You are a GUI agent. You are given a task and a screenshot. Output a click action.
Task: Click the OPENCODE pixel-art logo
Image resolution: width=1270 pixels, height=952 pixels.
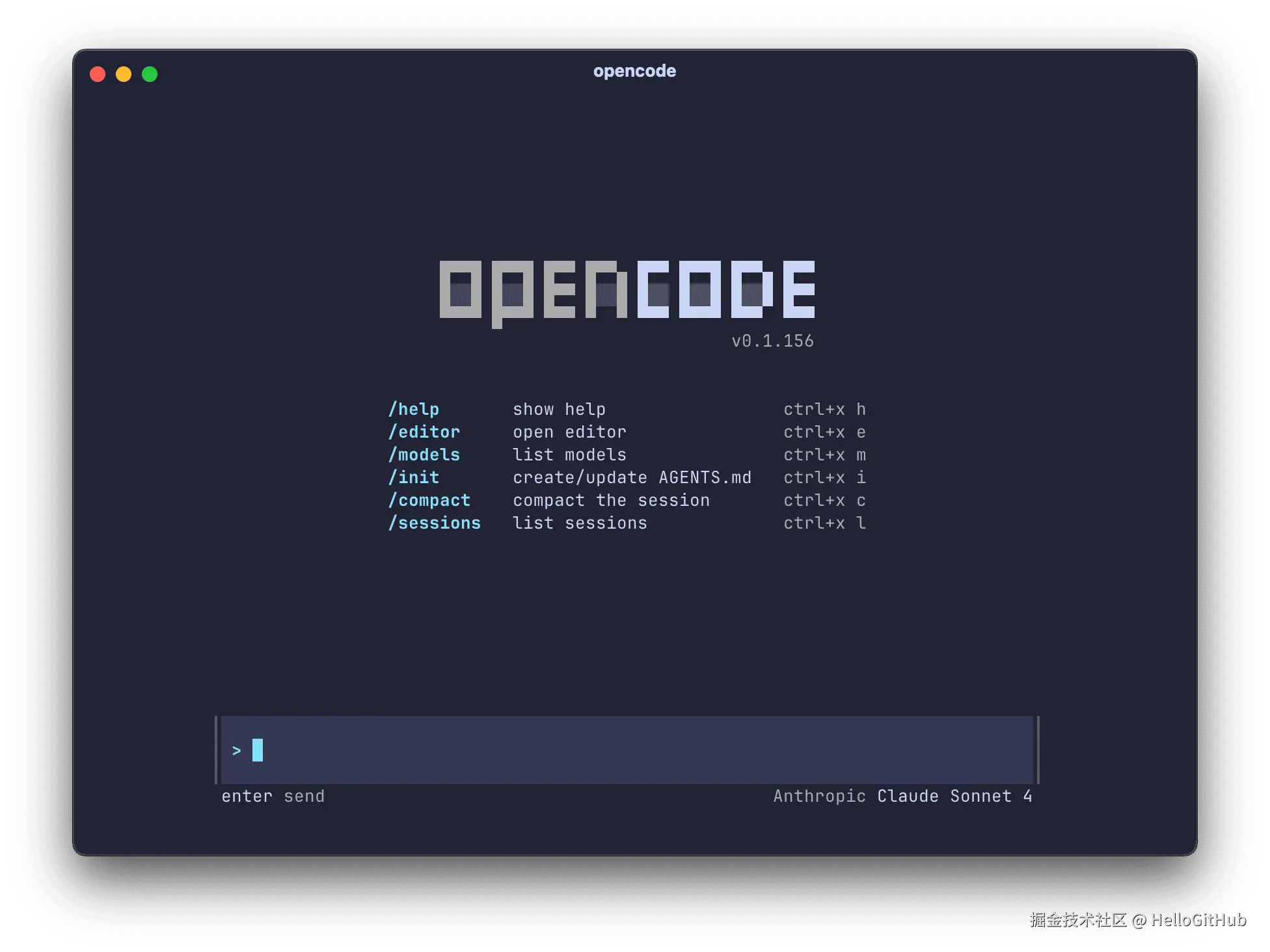[627, 290]
